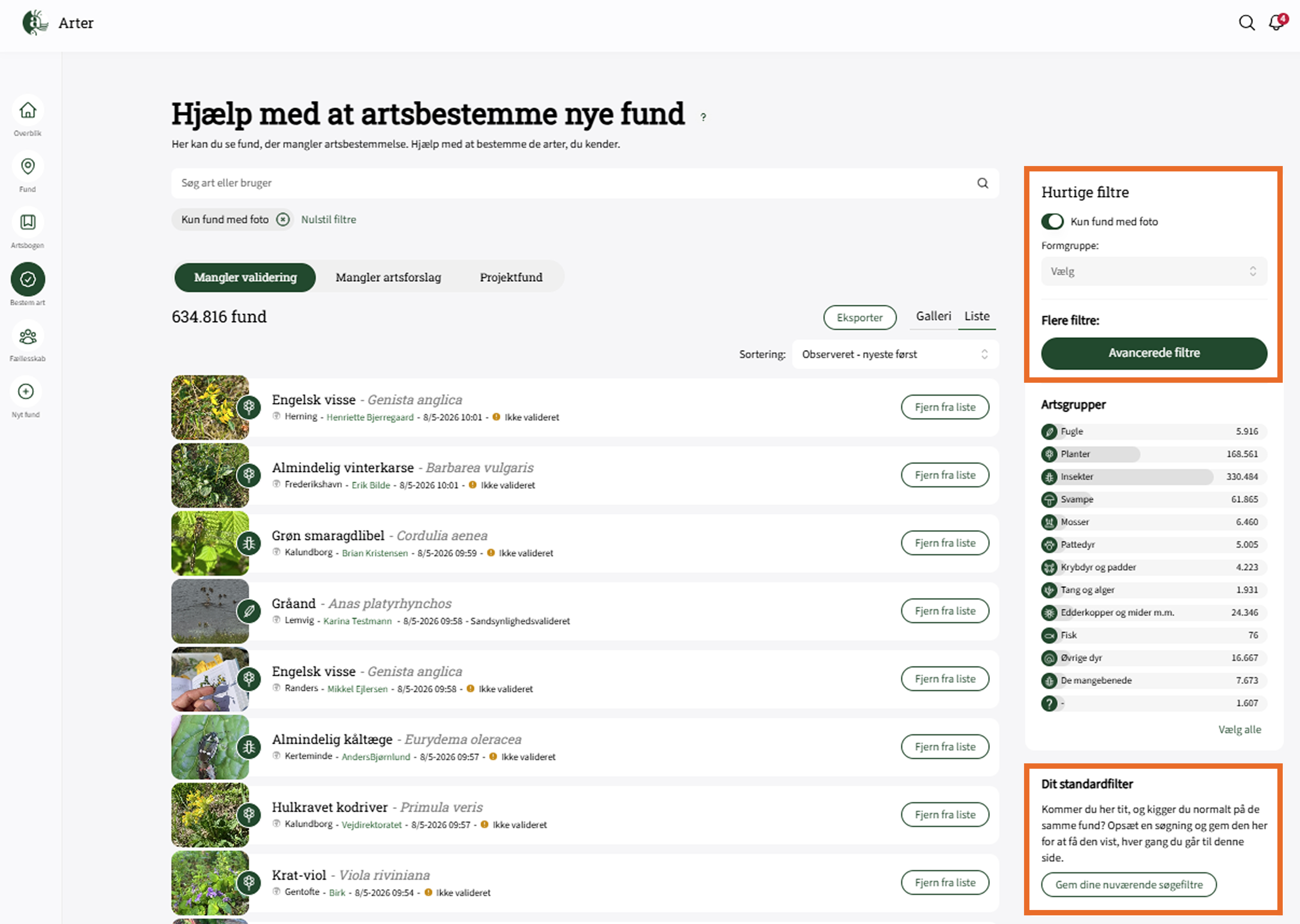Switch to the Projektfund tab

[511, 278]
